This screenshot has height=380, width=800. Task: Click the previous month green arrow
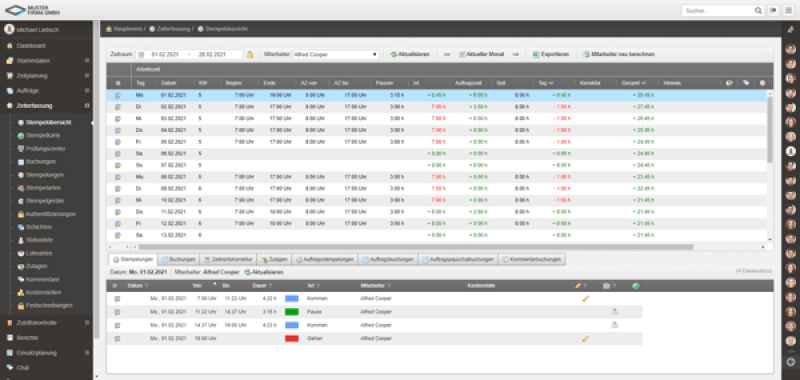click(x=447, y=54)
